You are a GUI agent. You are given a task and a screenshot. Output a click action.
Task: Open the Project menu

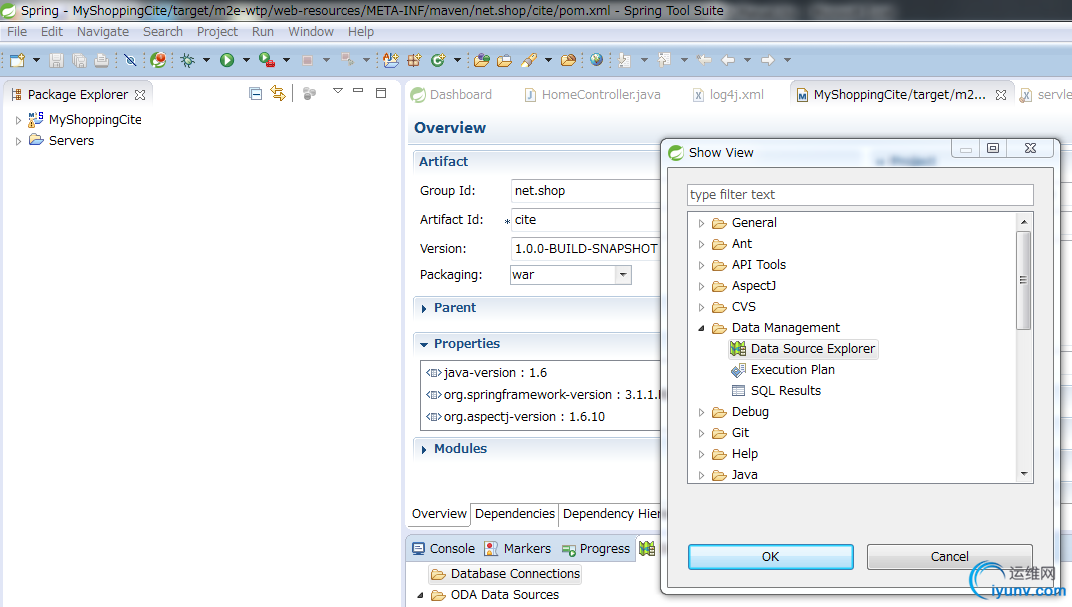coord(217,31)
